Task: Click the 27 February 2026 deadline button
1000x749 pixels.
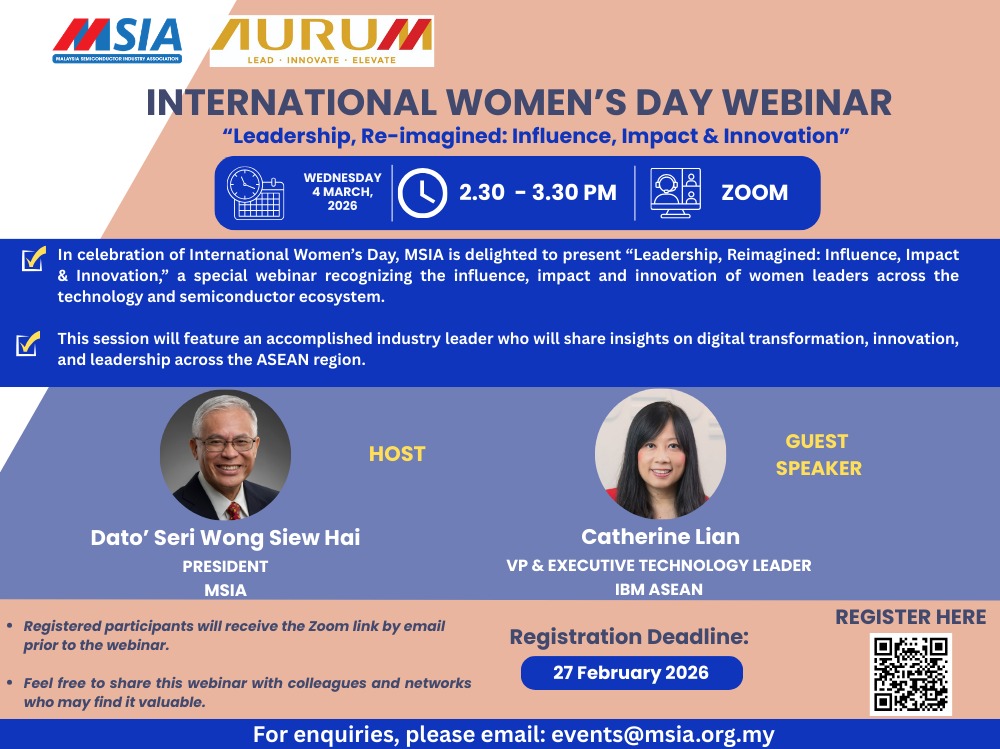Action: (631, 673)
